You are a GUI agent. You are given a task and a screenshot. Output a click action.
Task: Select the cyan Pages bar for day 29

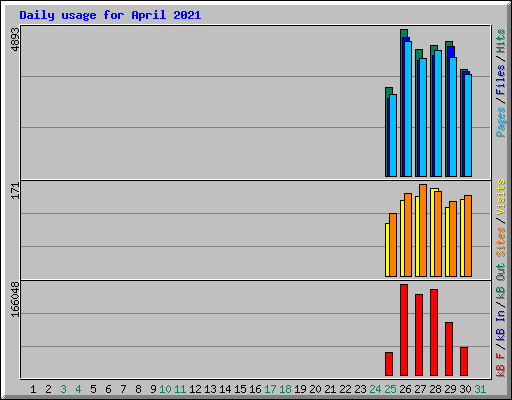[453, 117]
